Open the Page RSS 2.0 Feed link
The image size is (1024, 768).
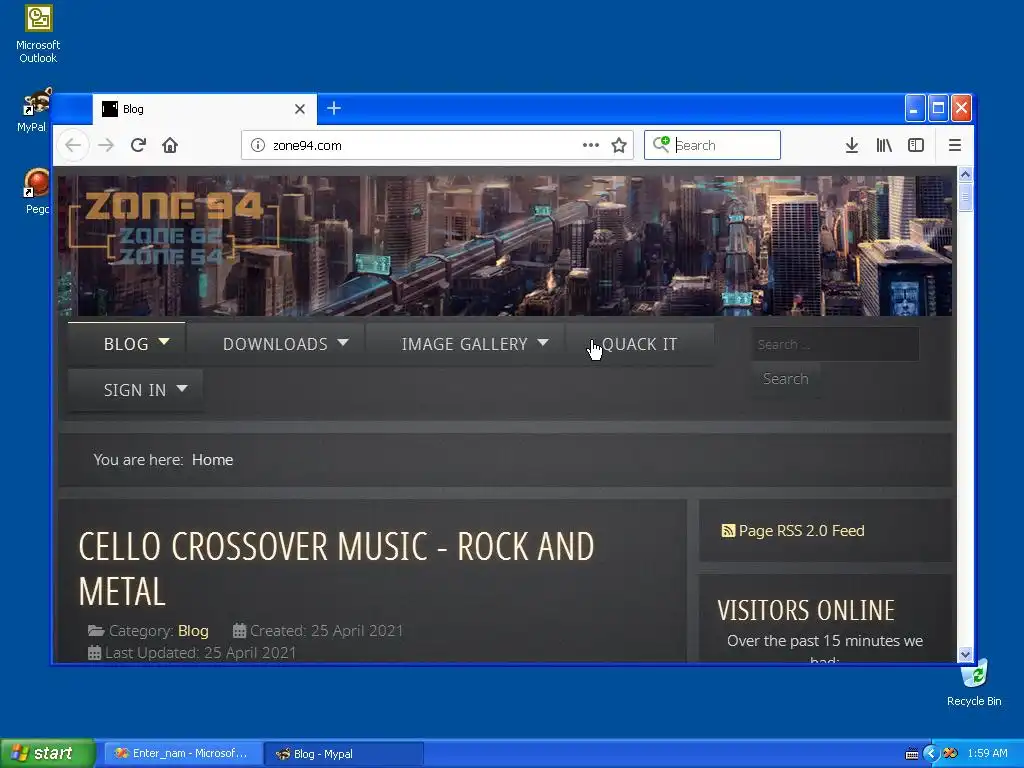(801, 531)
